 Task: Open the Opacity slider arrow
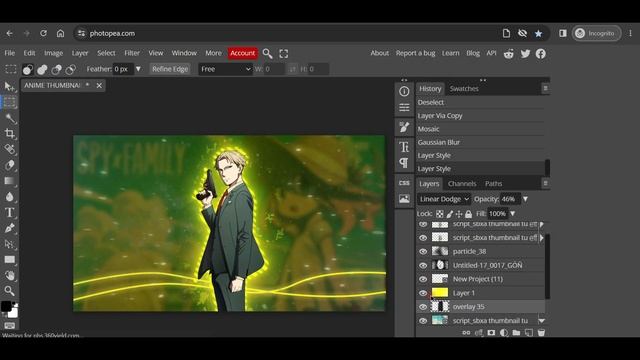click(525, 199)
